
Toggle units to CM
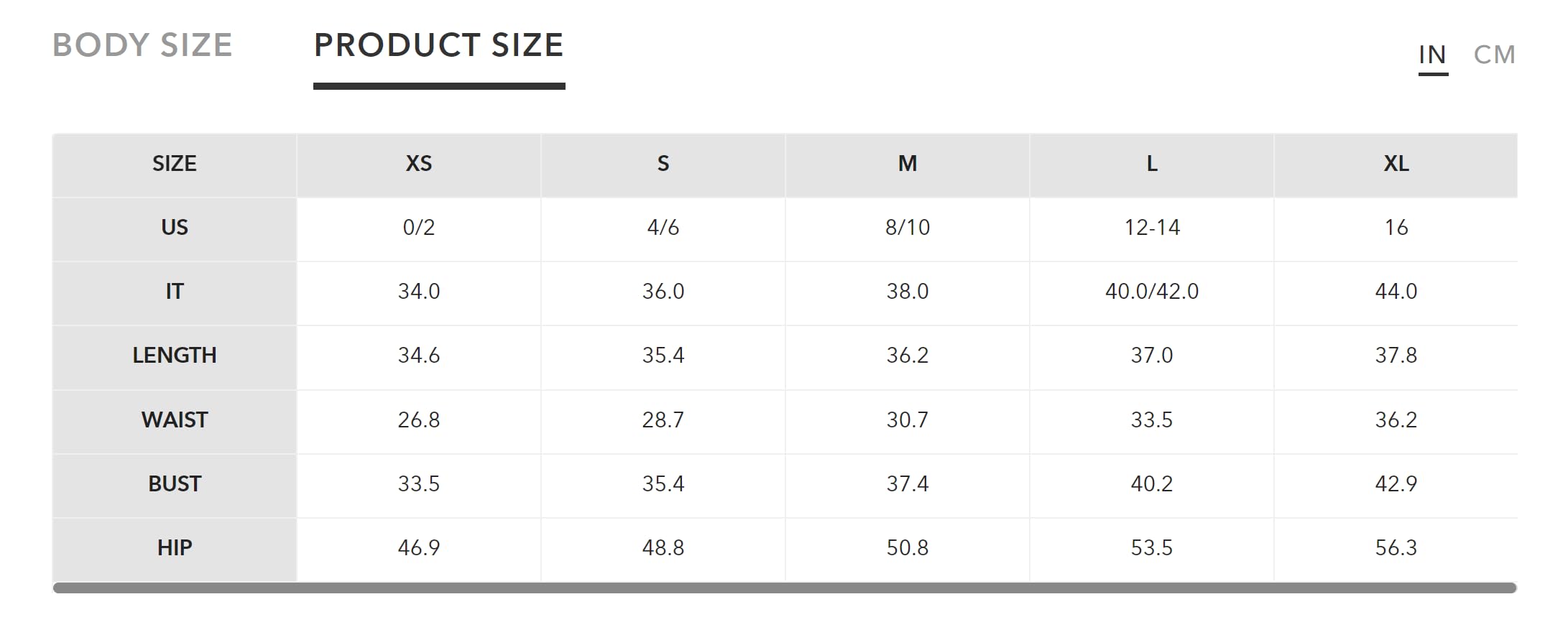click(x=1494, y=55)
